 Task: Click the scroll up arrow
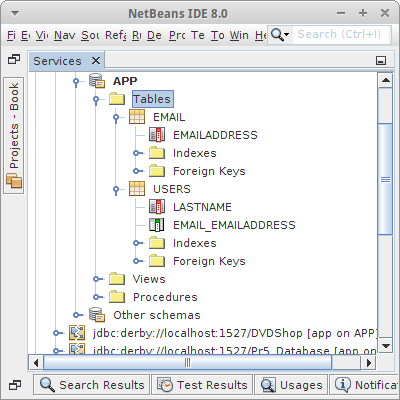[386, 80]
